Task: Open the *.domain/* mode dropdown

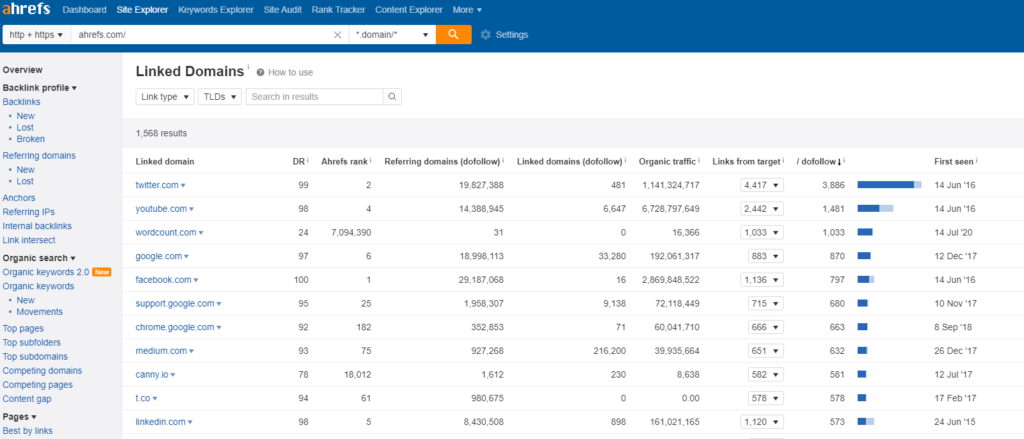Action: pyautogui.click(x=392, y=35)
